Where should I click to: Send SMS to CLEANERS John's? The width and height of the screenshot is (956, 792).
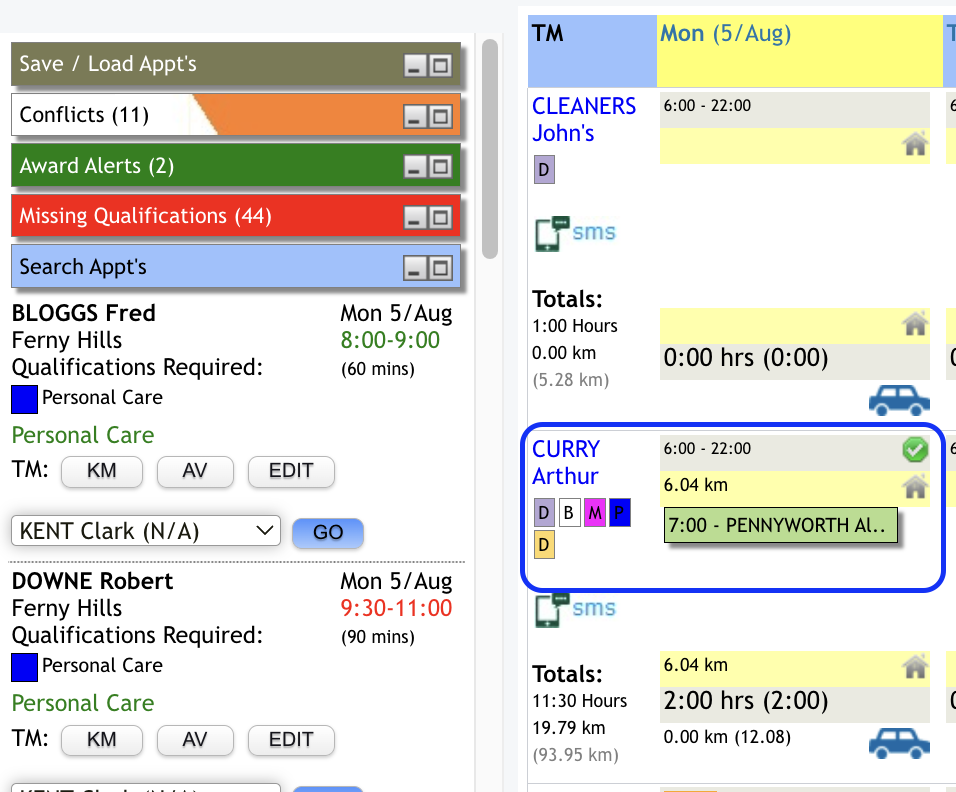pos(575,234)
